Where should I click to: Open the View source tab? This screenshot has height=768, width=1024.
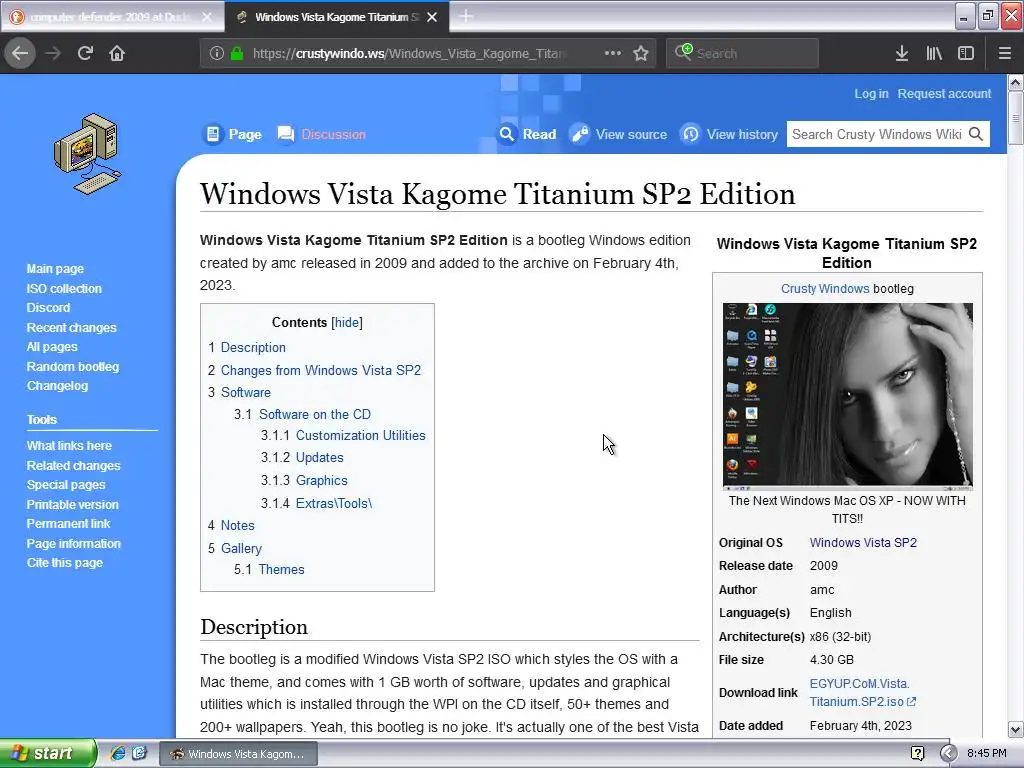pos(631,135)
